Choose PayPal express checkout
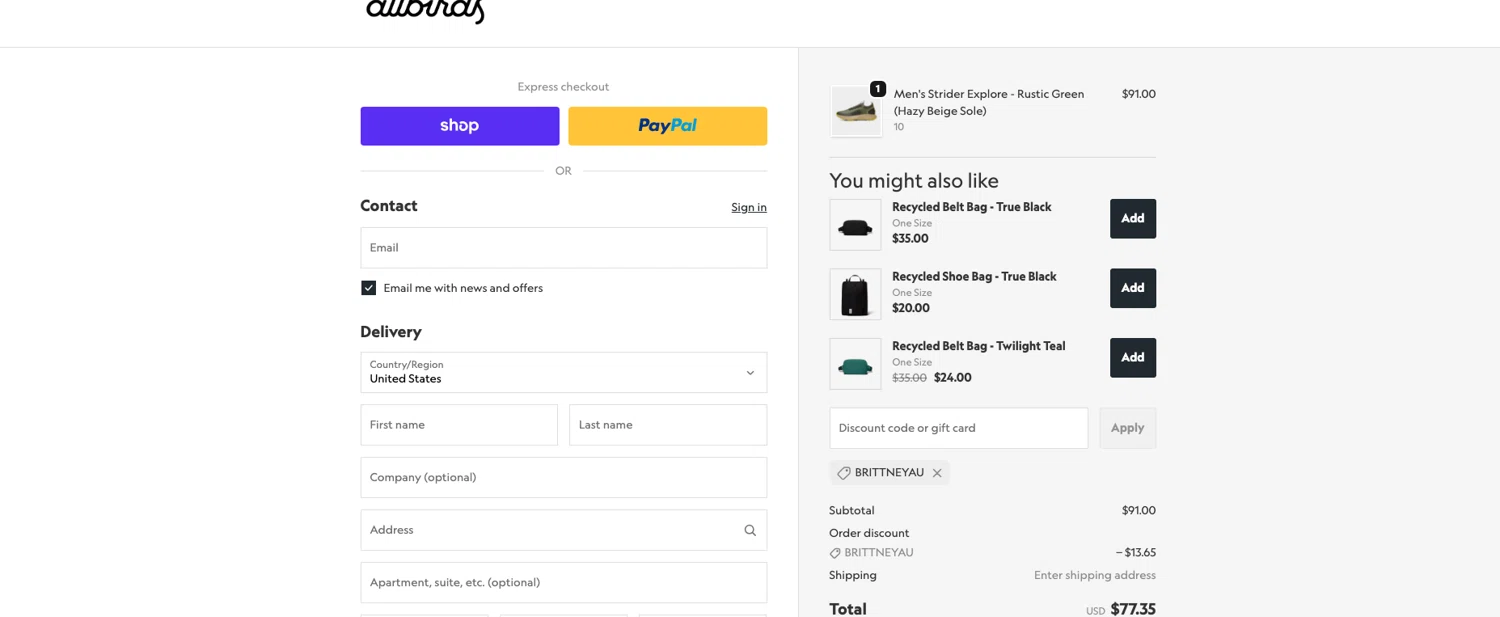 click(x=667, y=126)
